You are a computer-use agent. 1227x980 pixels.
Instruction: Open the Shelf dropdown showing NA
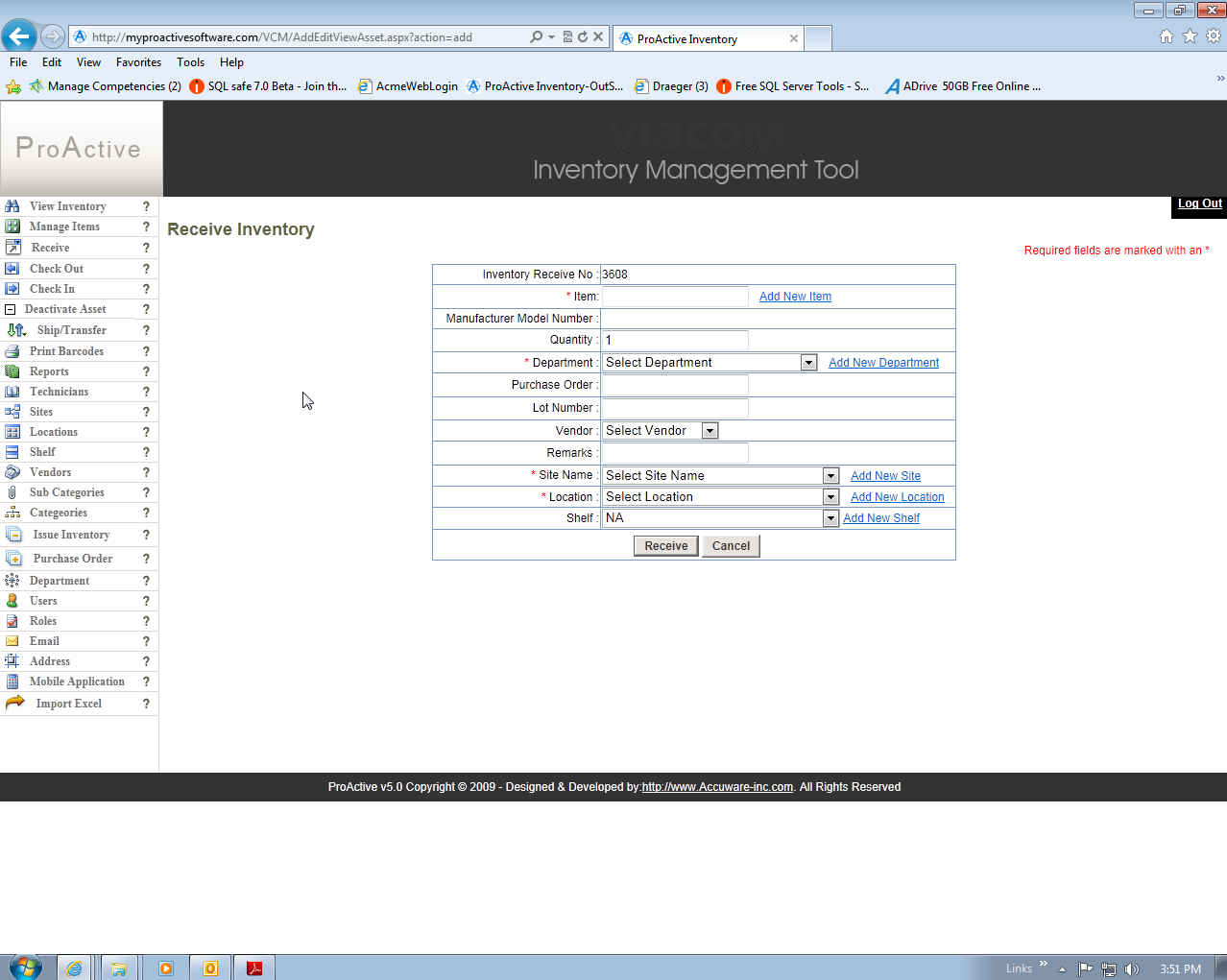(830, 518)
